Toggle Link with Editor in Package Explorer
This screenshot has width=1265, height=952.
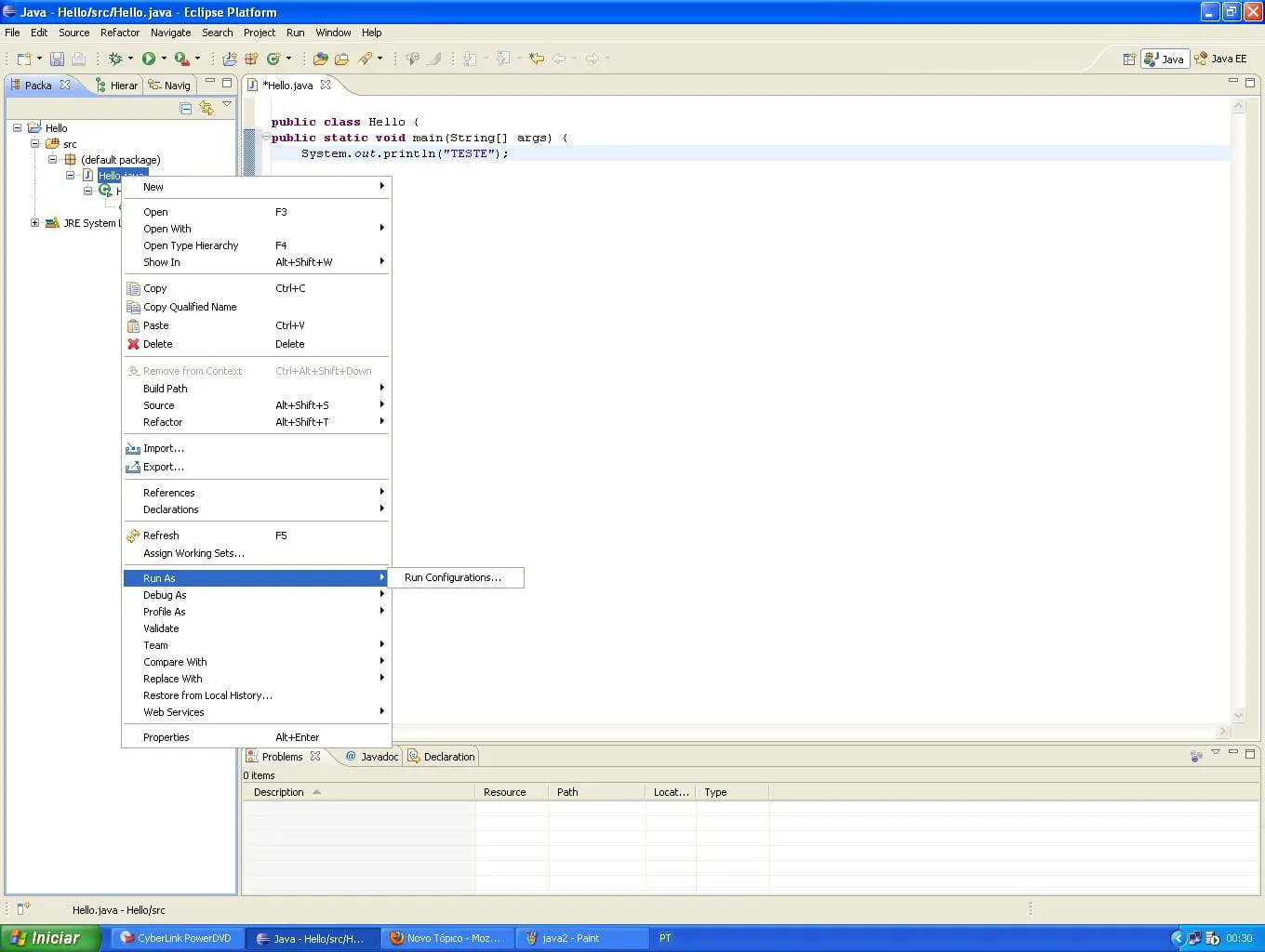(x=206, y=109)
